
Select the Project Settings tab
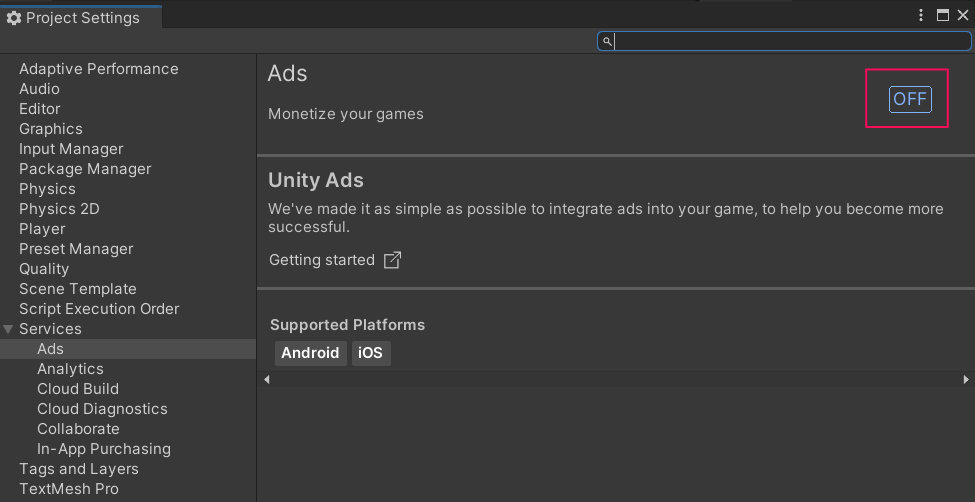click(x=81, y=17)
